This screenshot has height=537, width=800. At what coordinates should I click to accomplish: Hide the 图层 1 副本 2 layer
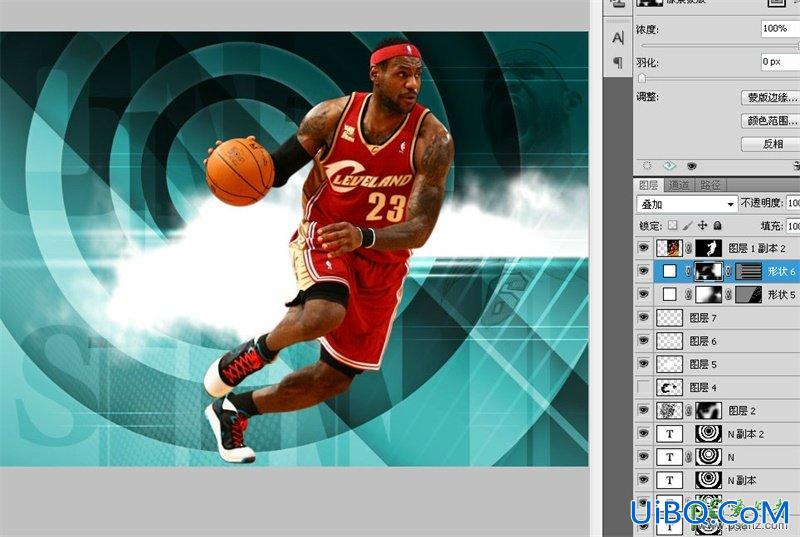[x=643, y=248]
